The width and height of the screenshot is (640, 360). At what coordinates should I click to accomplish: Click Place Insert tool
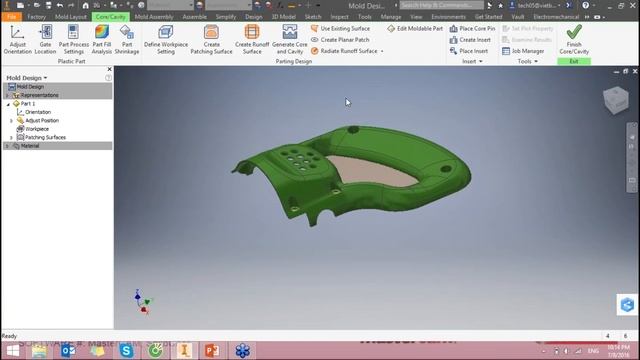click(x=469, y=51)
